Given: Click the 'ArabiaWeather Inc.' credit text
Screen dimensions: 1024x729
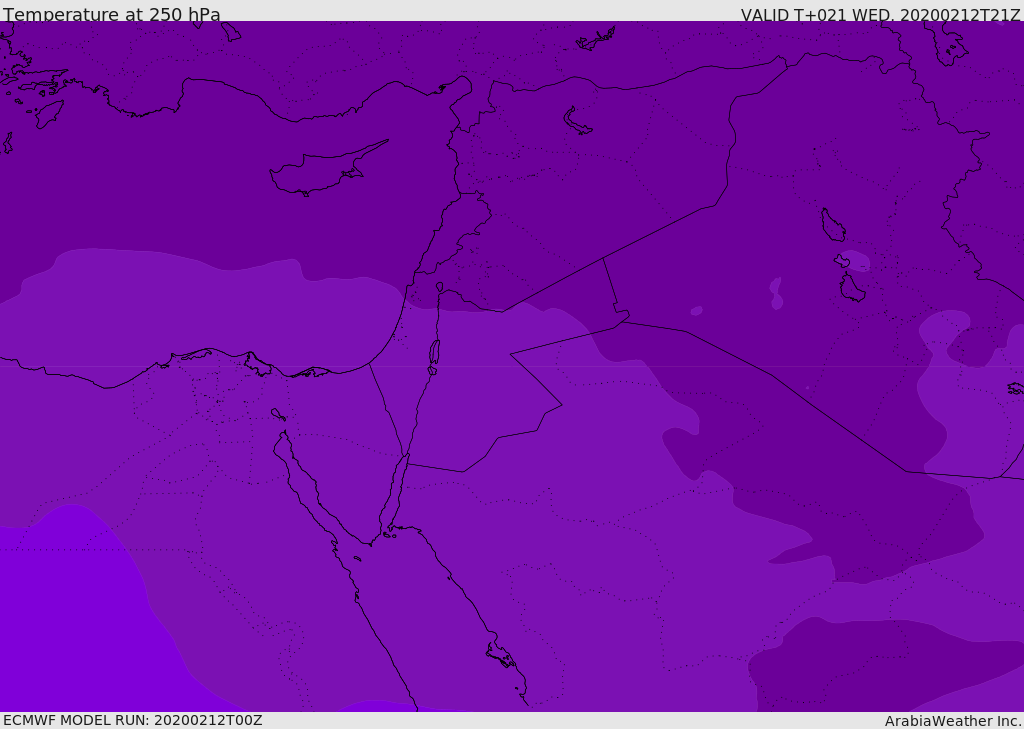Looking at the screenshot, I should point(952,721).
